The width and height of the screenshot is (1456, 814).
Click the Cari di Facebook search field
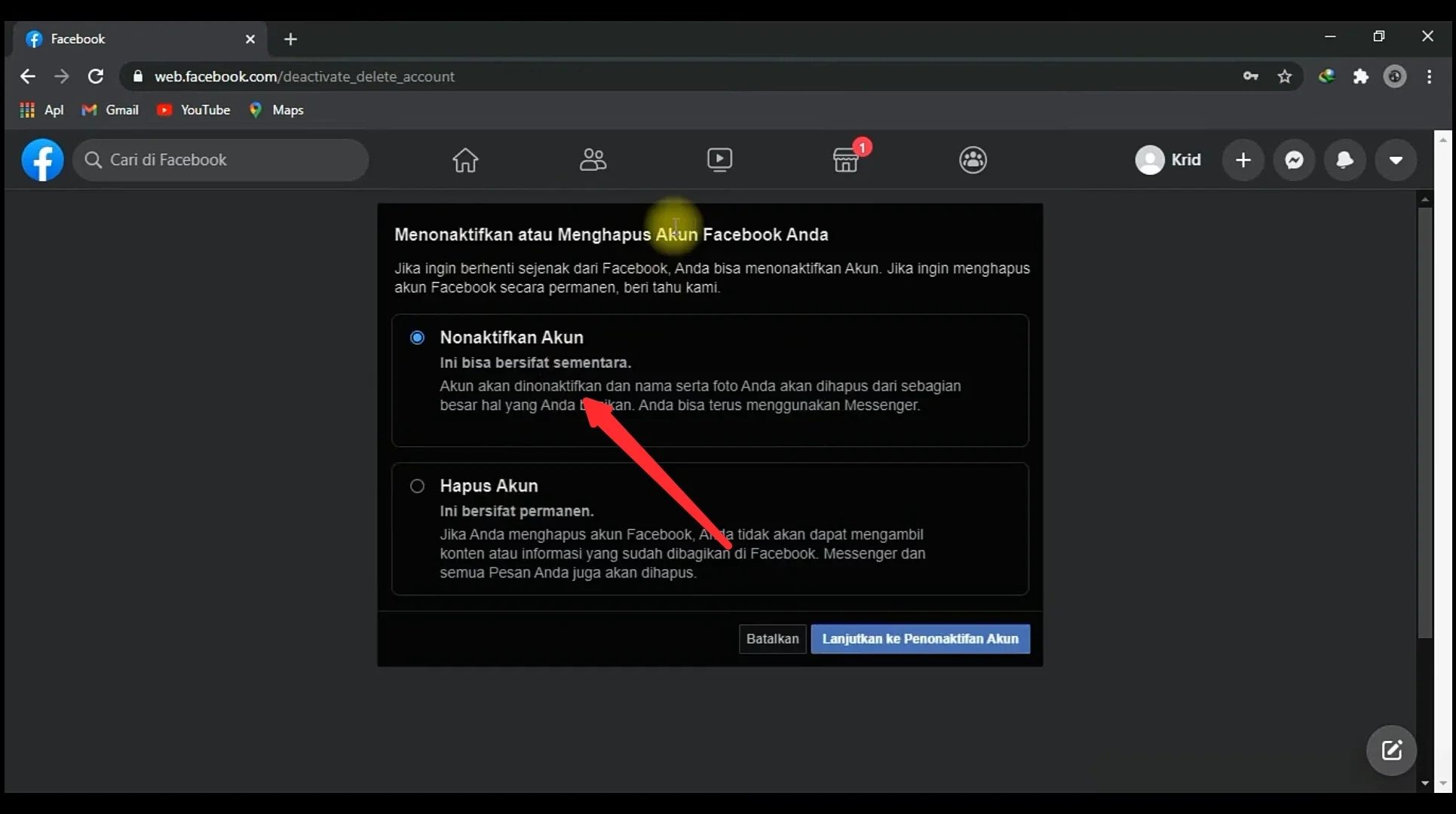(x=221, y=160)
